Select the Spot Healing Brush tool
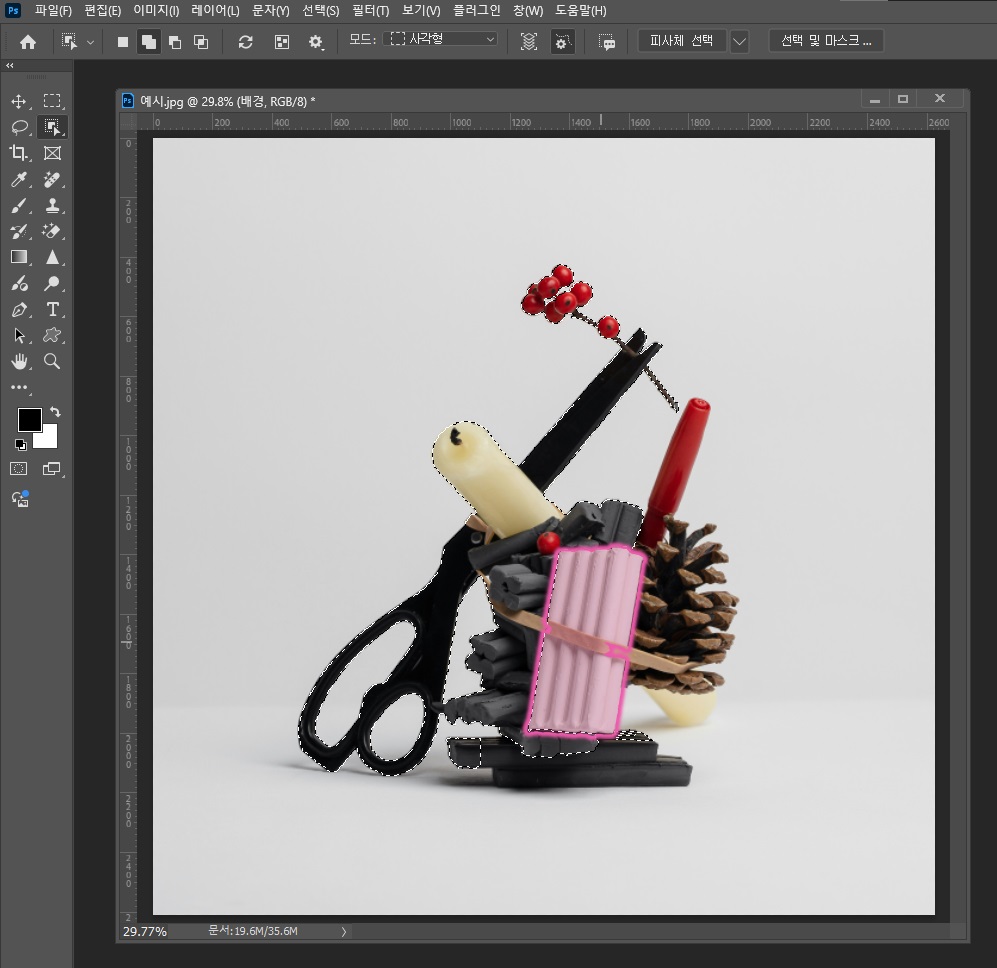The width and height of the screenshot is (997, 968). 52,179
